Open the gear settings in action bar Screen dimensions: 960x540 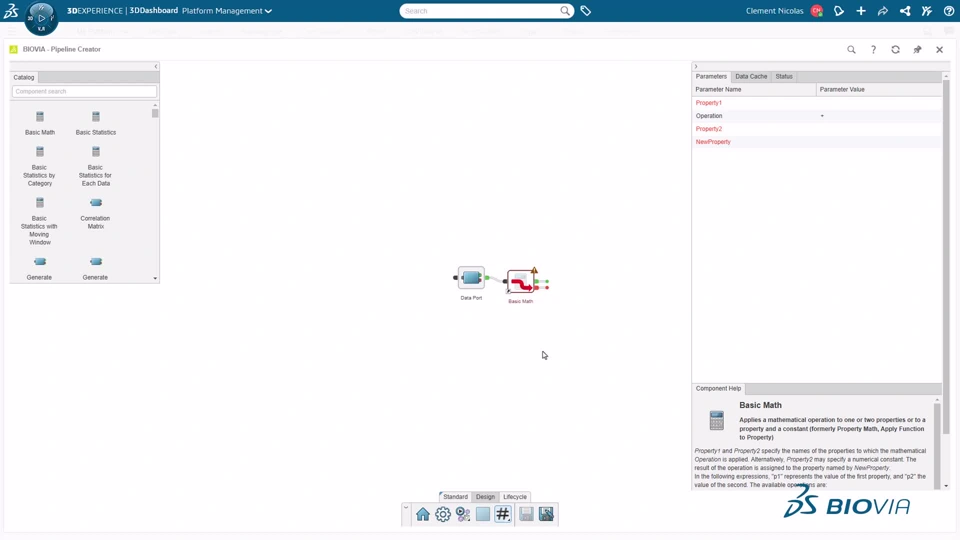[x=443, y=514]
